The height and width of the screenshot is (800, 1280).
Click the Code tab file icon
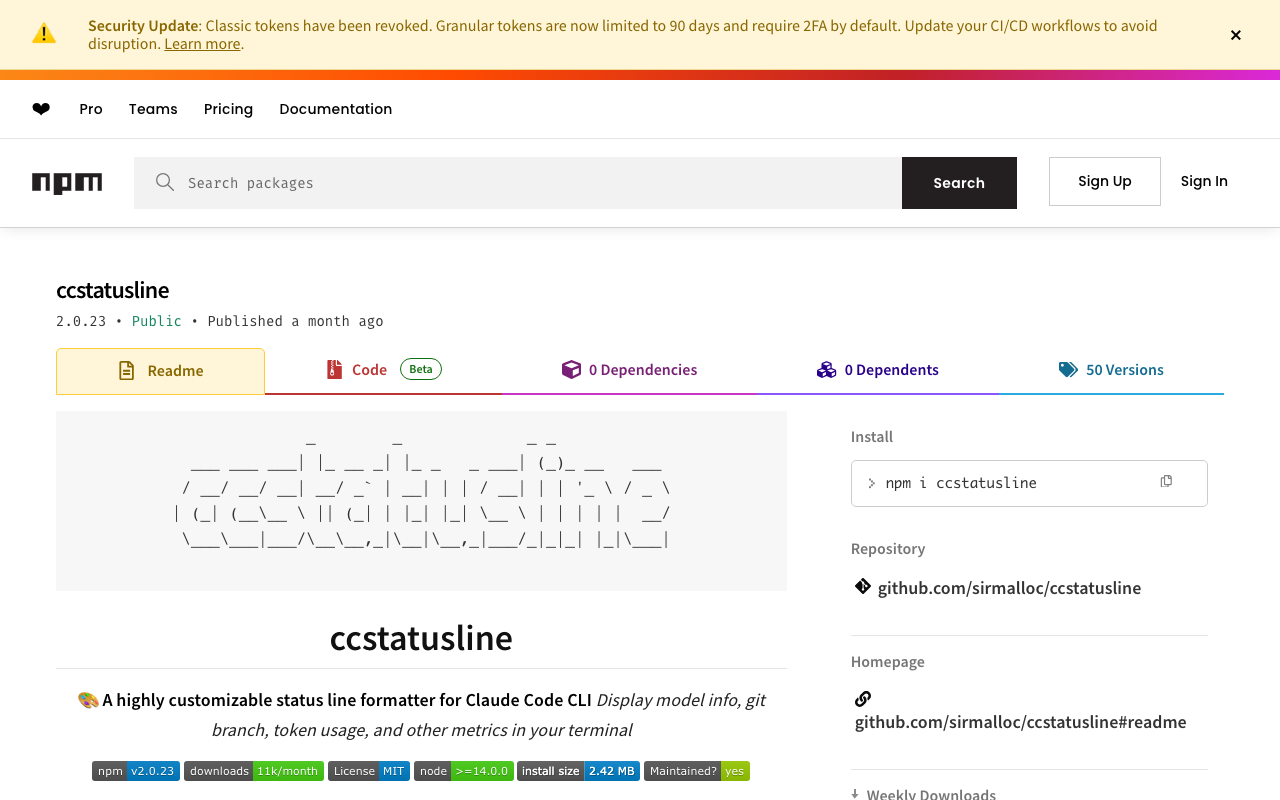pos(334,370)
